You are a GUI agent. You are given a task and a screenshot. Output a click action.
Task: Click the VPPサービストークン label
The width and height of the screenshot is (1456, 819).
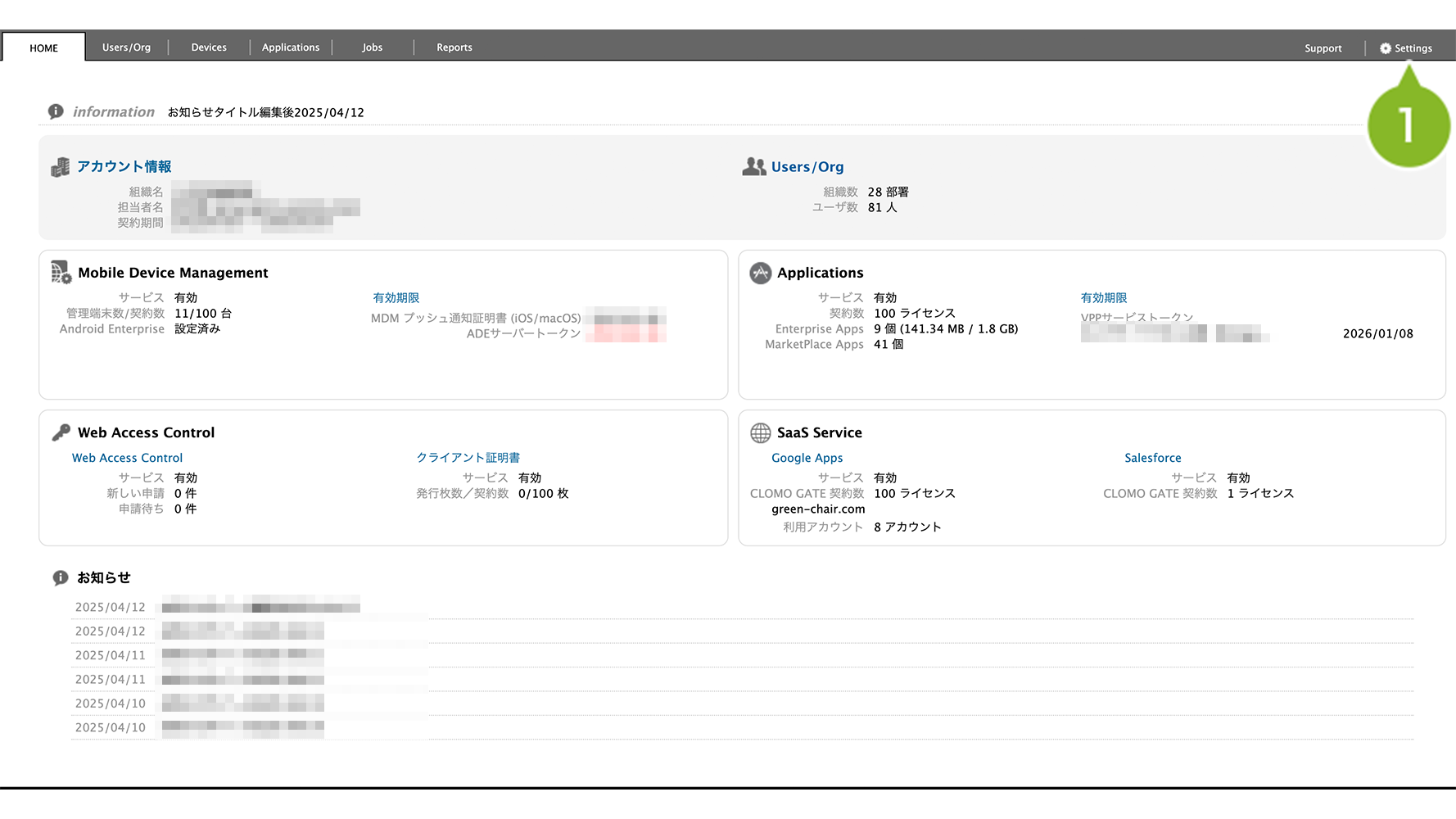point(1137,318)
